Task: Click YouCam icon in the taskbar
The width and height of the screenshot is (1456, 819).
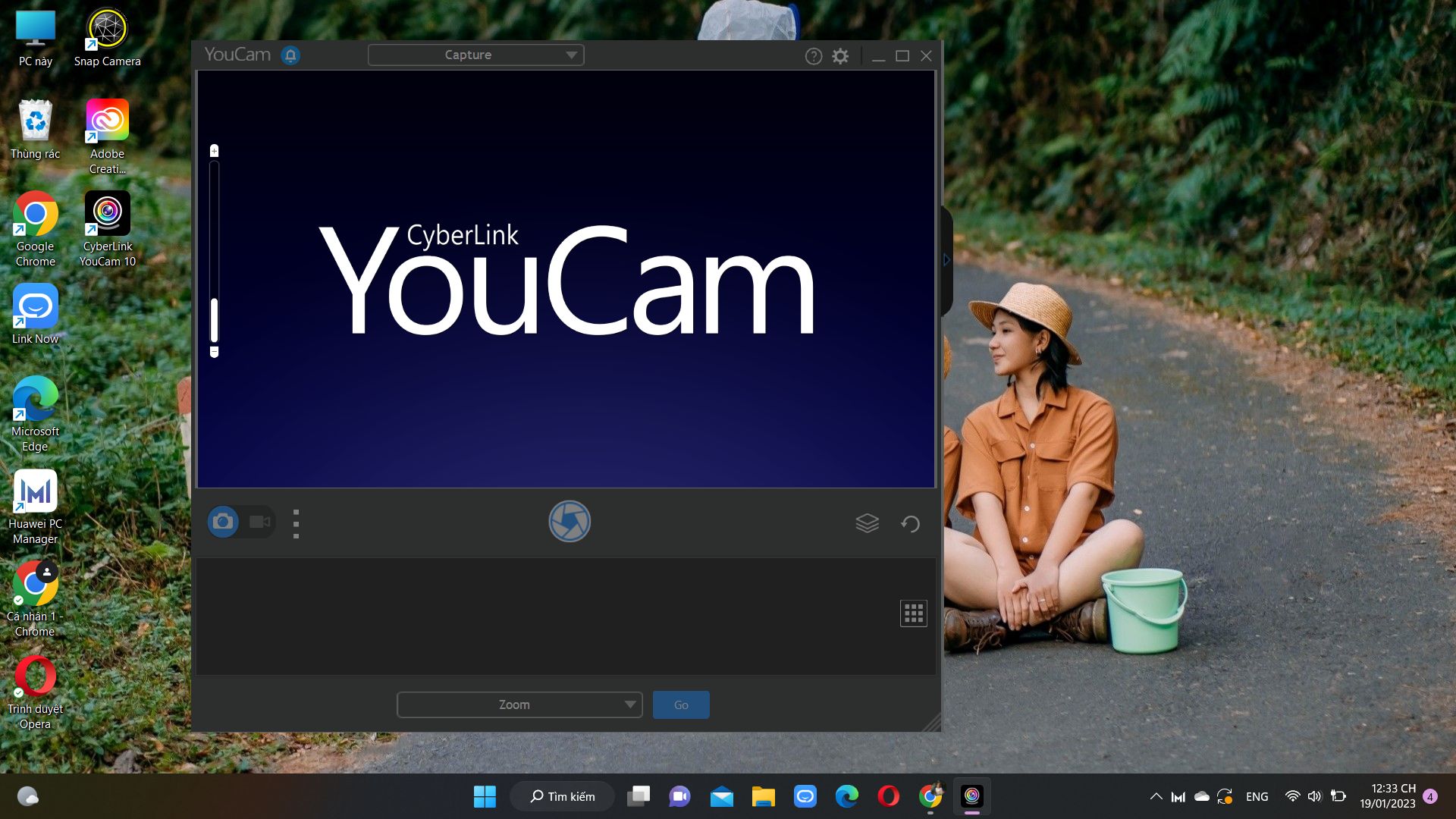Action: [972, 796]
